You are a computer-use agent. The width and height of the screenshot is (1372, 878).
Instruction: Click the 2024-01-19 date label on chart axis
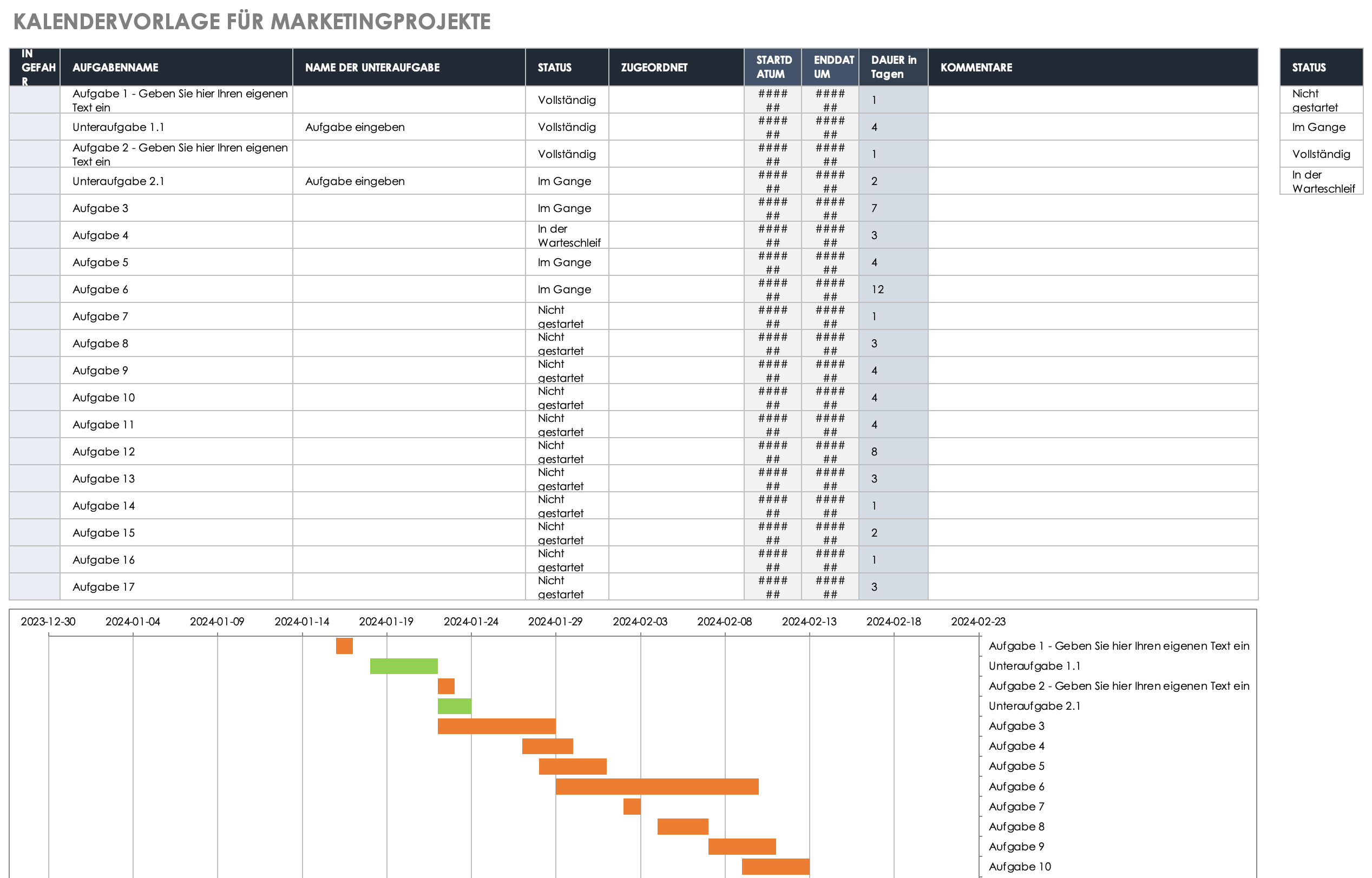pos(386,622)
